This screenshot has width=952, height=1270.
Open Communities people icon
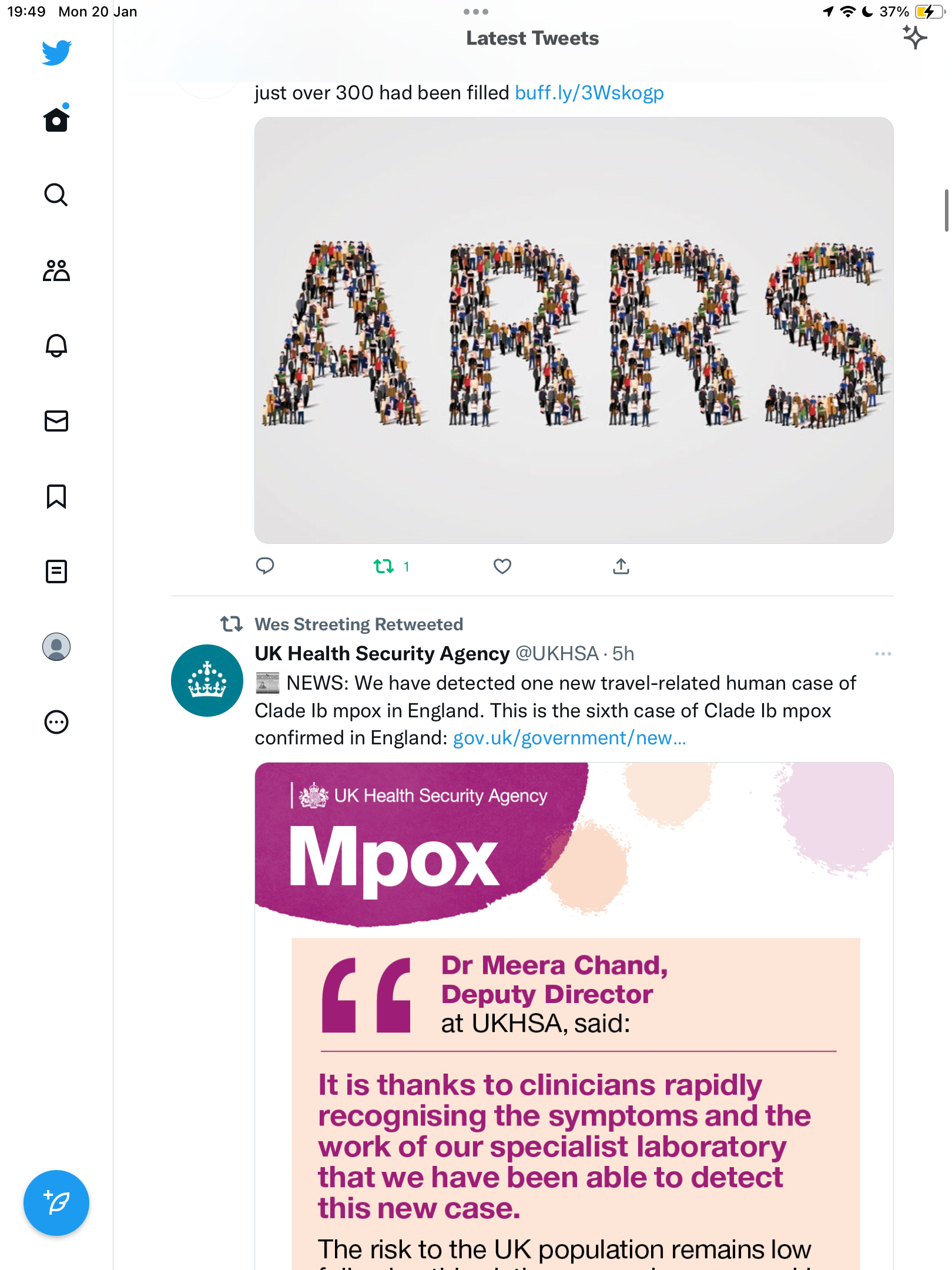[56, 270]
